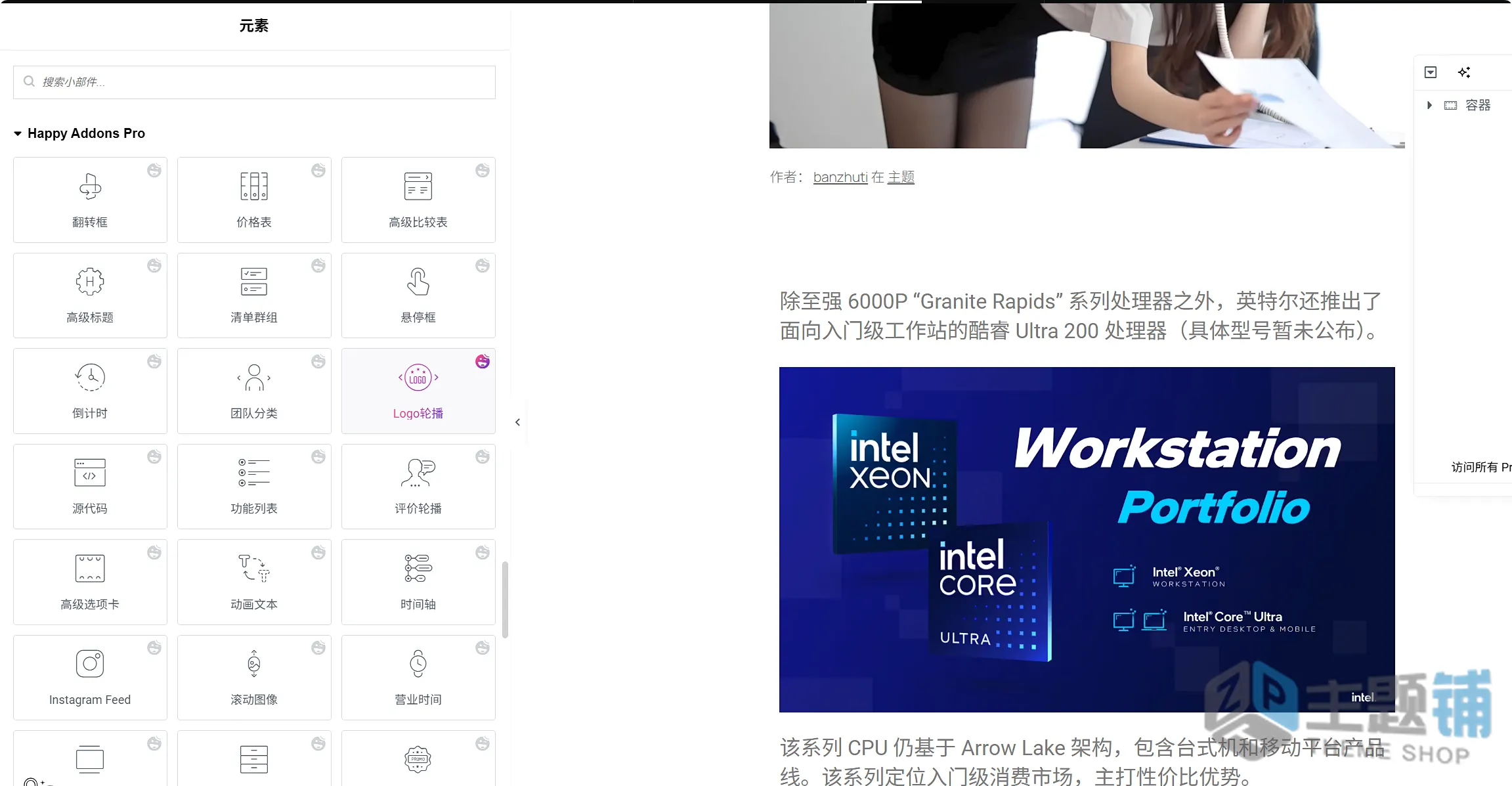1512x786 pixels.
Task: Select the 价格表 pricing table widget
Action: pyautogui.click(x=254, y=200)
